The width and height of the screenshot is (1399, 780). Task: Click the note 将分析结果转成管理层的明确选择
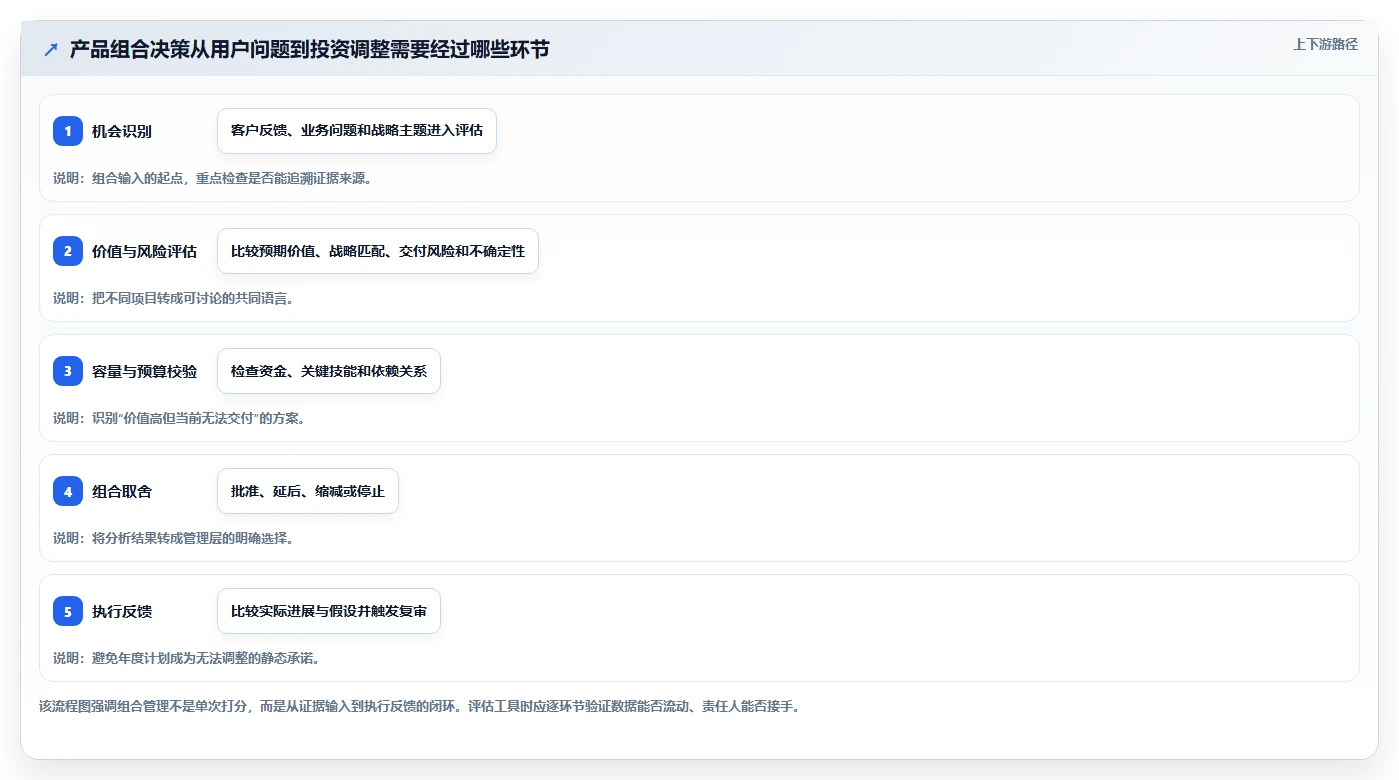(x=173, y=538)
